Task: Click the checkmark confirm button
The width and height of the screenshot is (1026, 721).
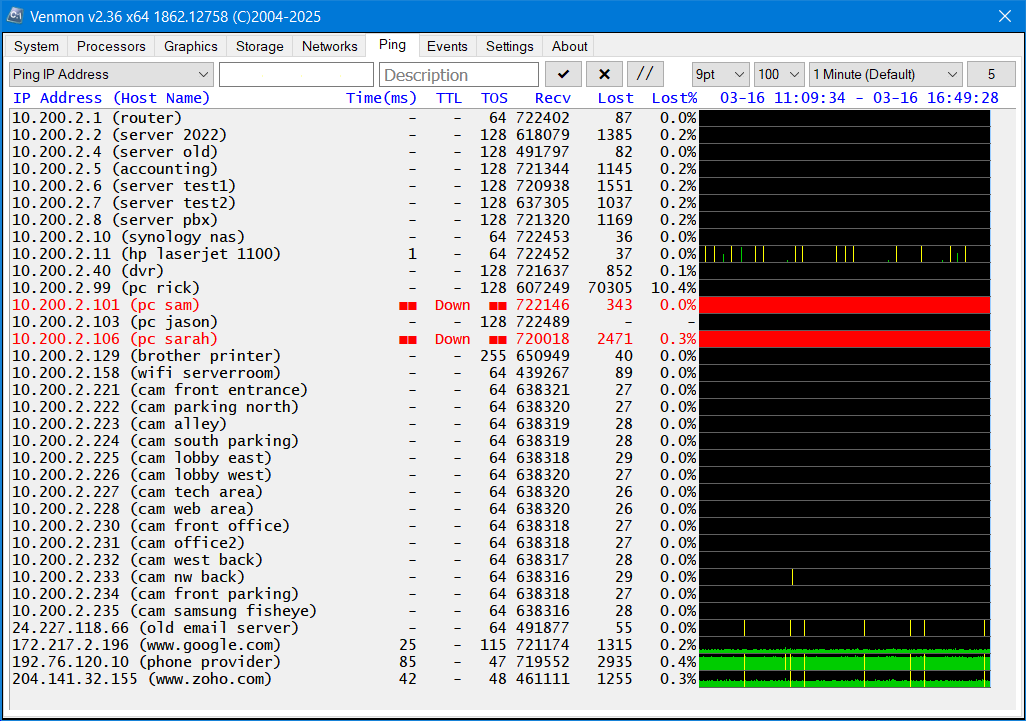Action: [x=563, y=75]
